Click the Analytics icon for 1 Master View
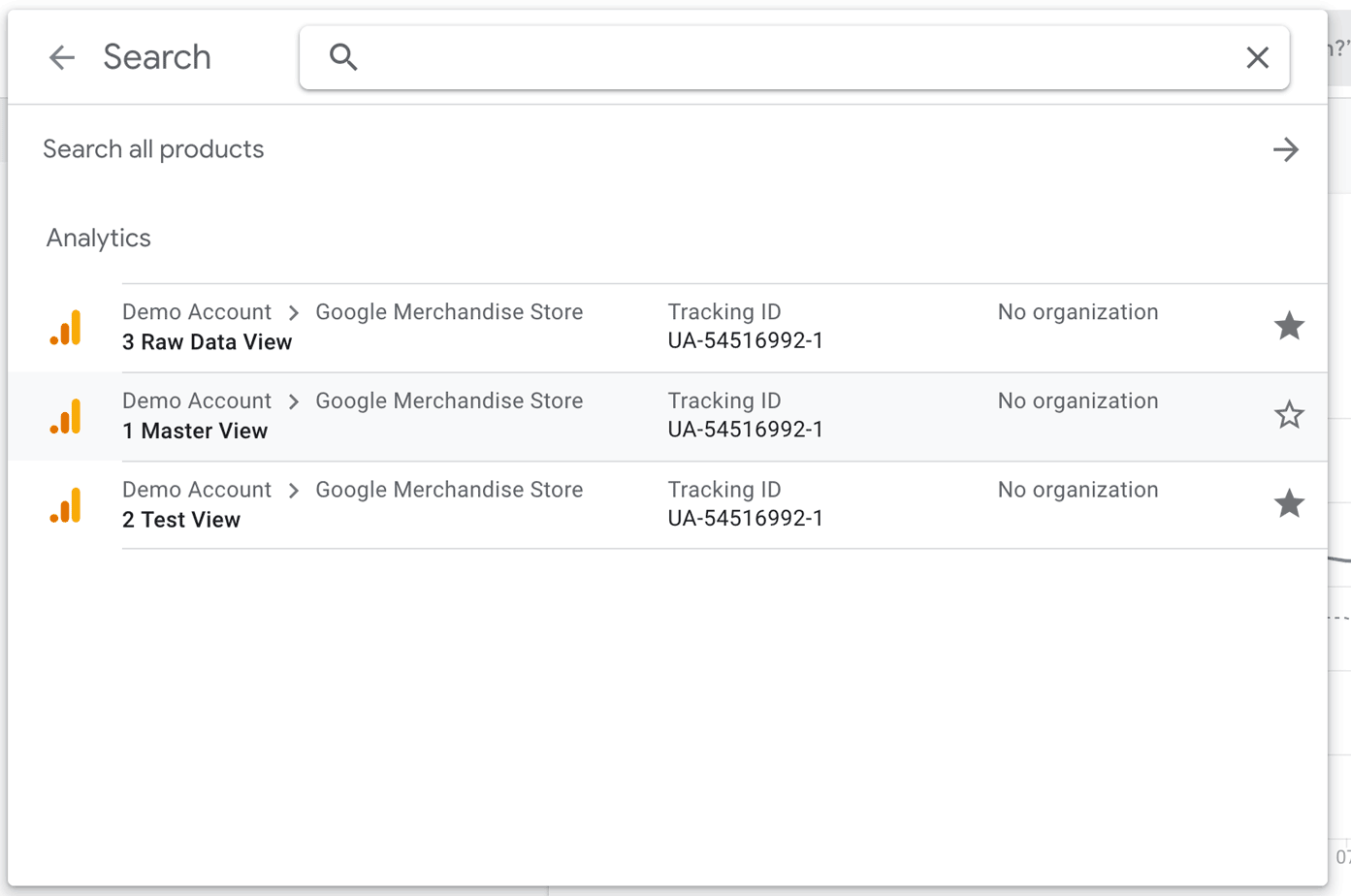Screen dimensions: 1351x896 (x=66, y=417)
